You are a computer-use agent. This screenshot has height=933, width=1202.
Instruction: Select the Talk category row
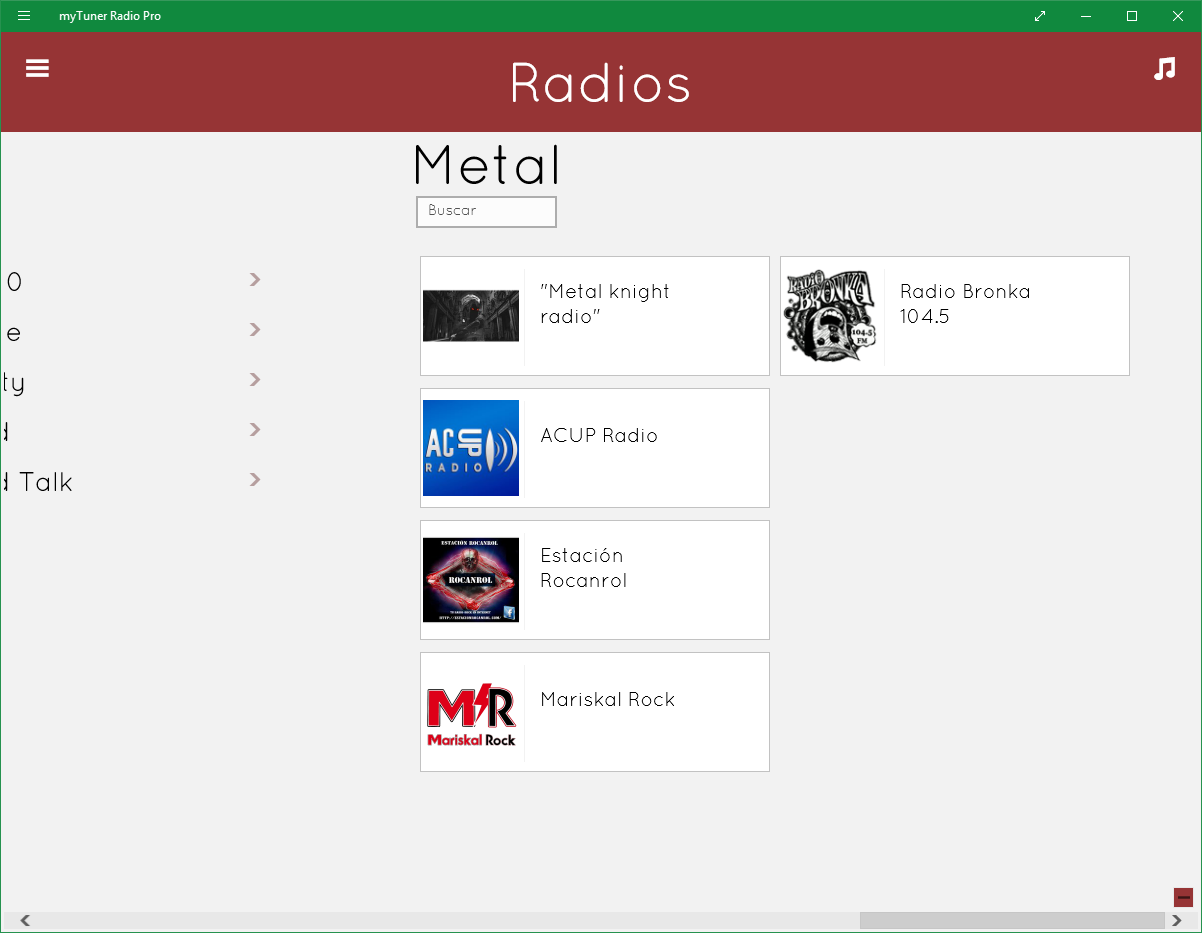pos(133,482)
